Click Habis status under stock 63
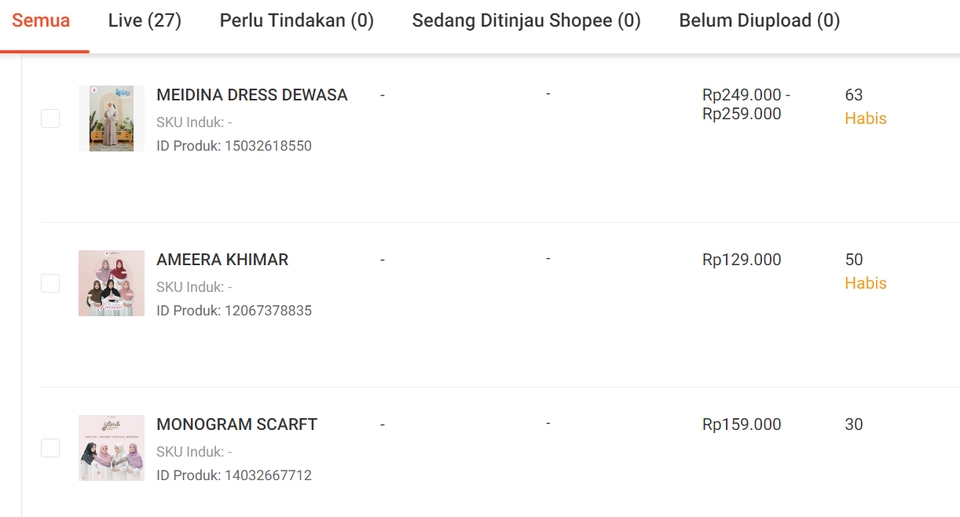Image resolution: width=960 pixels, height=517 pixels. [x=865, y=119]
